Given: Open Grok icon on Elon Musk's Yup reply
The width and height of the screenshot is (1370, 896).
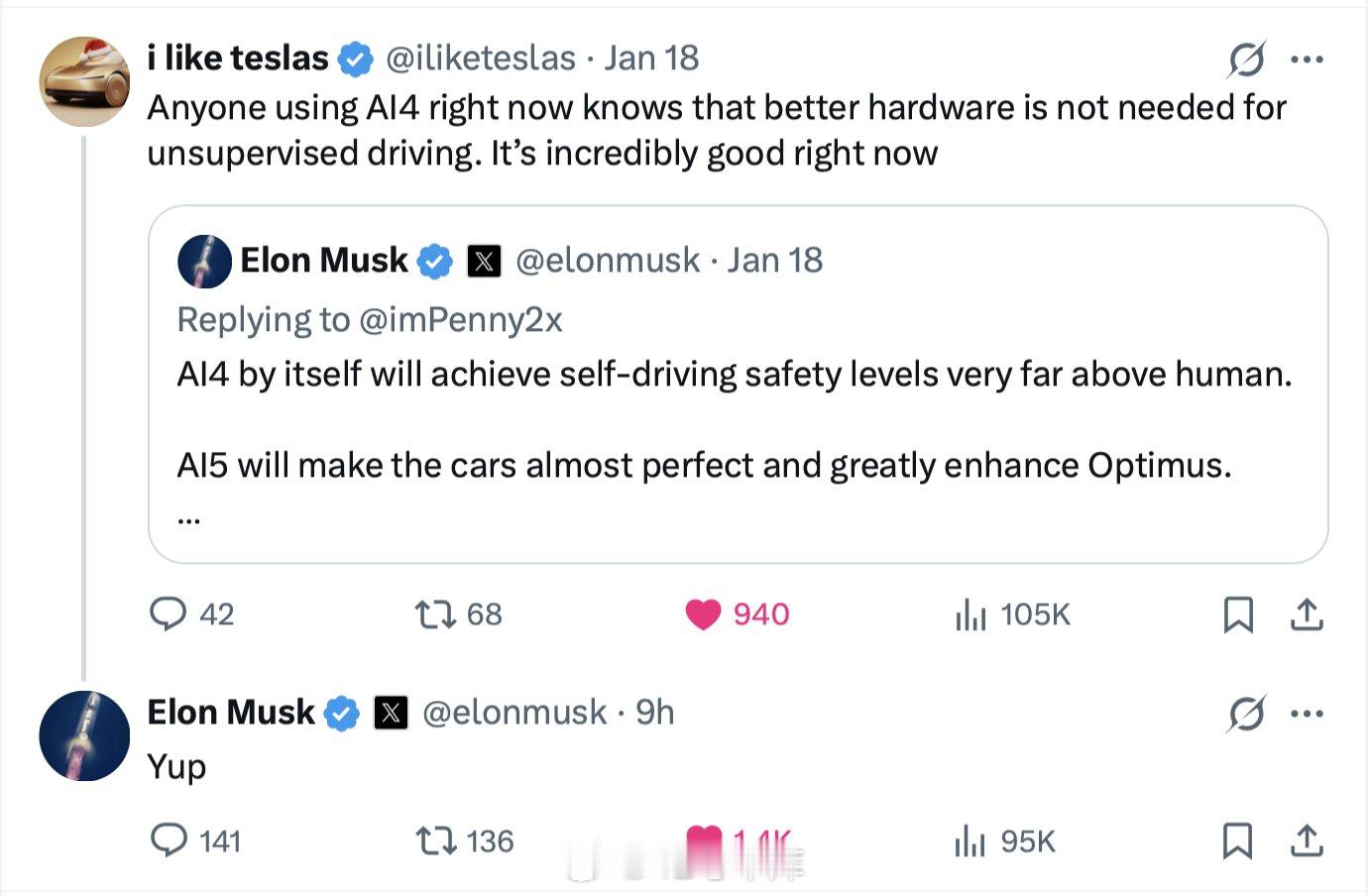Looking at the screenshot, I should coord(1246,713).
